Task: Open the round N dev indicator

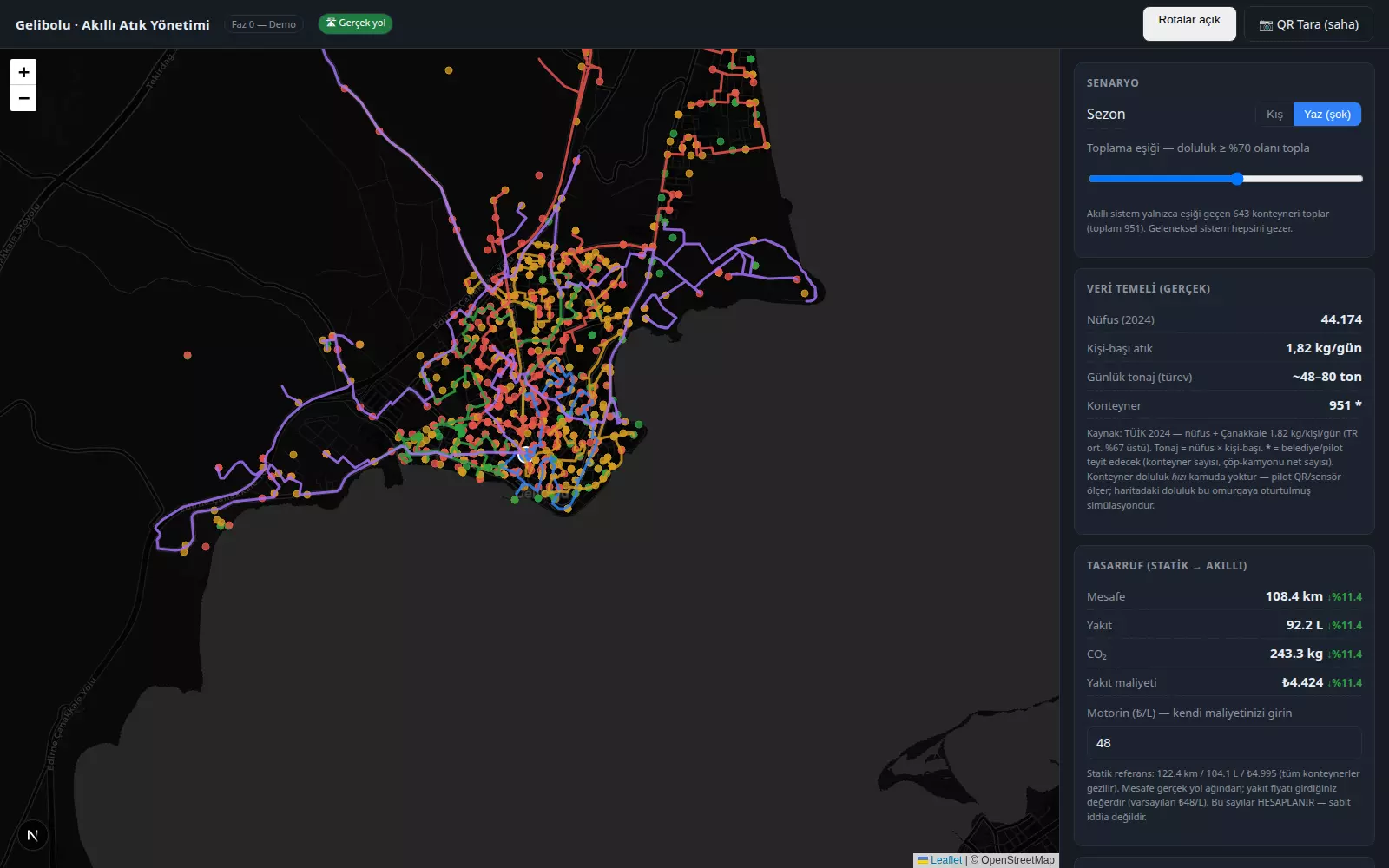Action: coord(32,835)
